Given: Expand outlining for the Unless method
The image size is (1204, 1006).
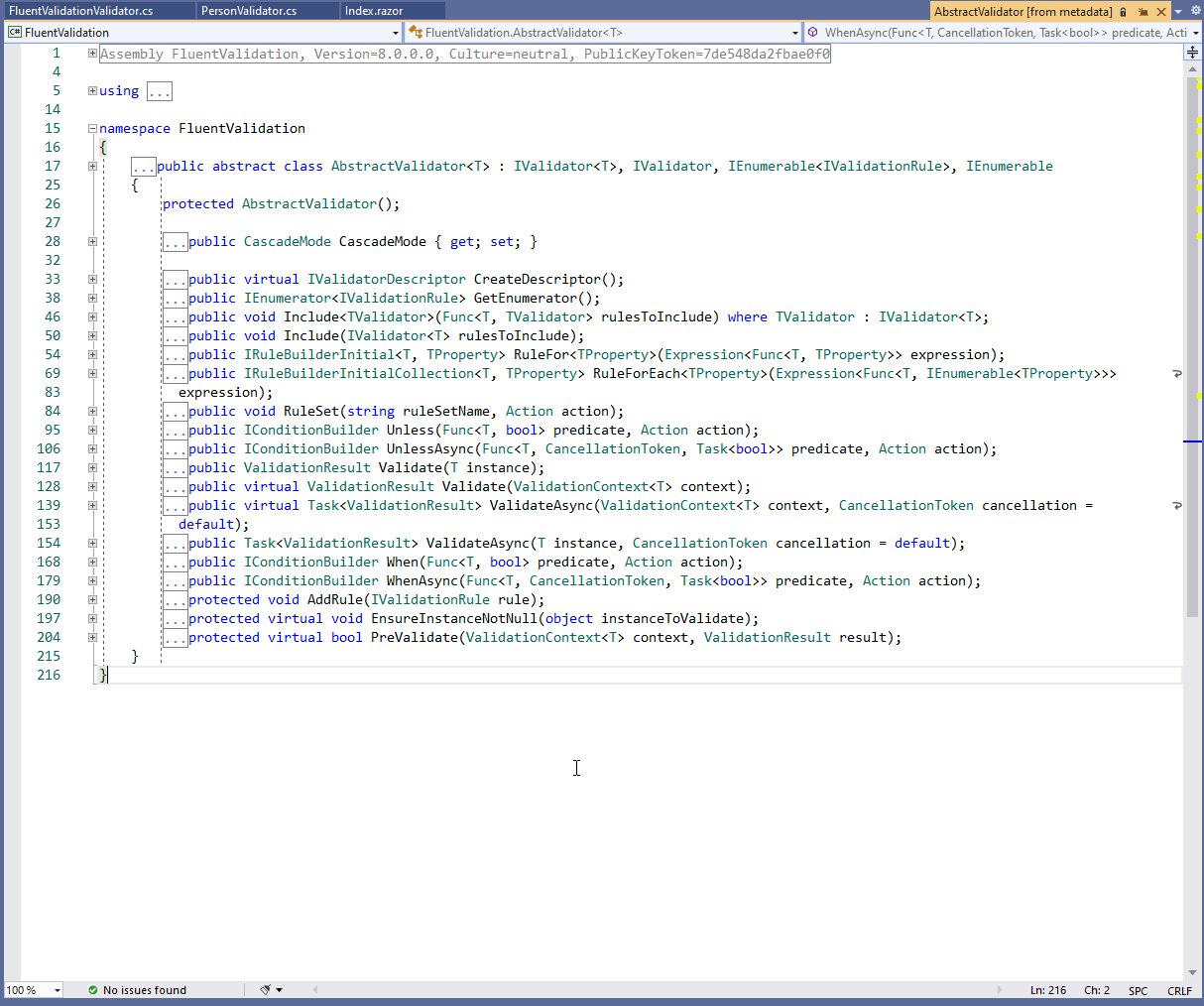Looking at the screenshot, I should tap(92, 431).
